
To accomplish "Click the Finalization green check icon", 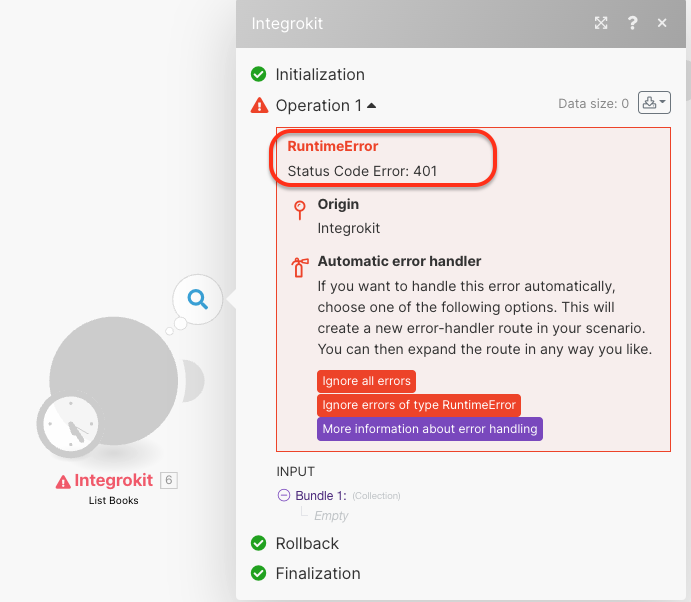I will click(x=259, y=573).
